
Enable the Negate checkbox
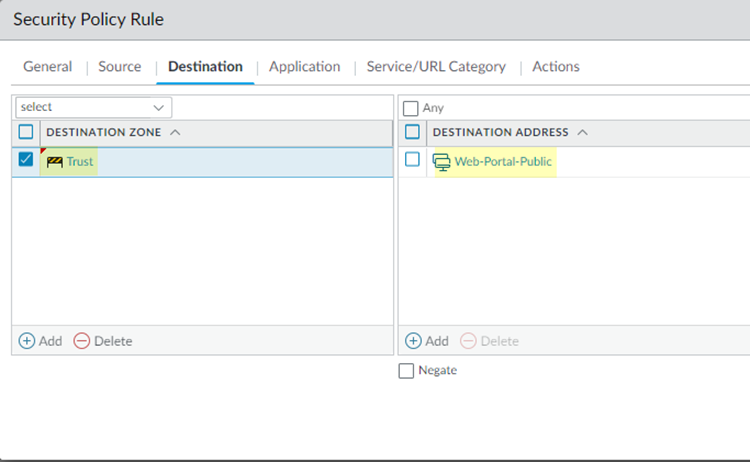[x=406, y=371]
